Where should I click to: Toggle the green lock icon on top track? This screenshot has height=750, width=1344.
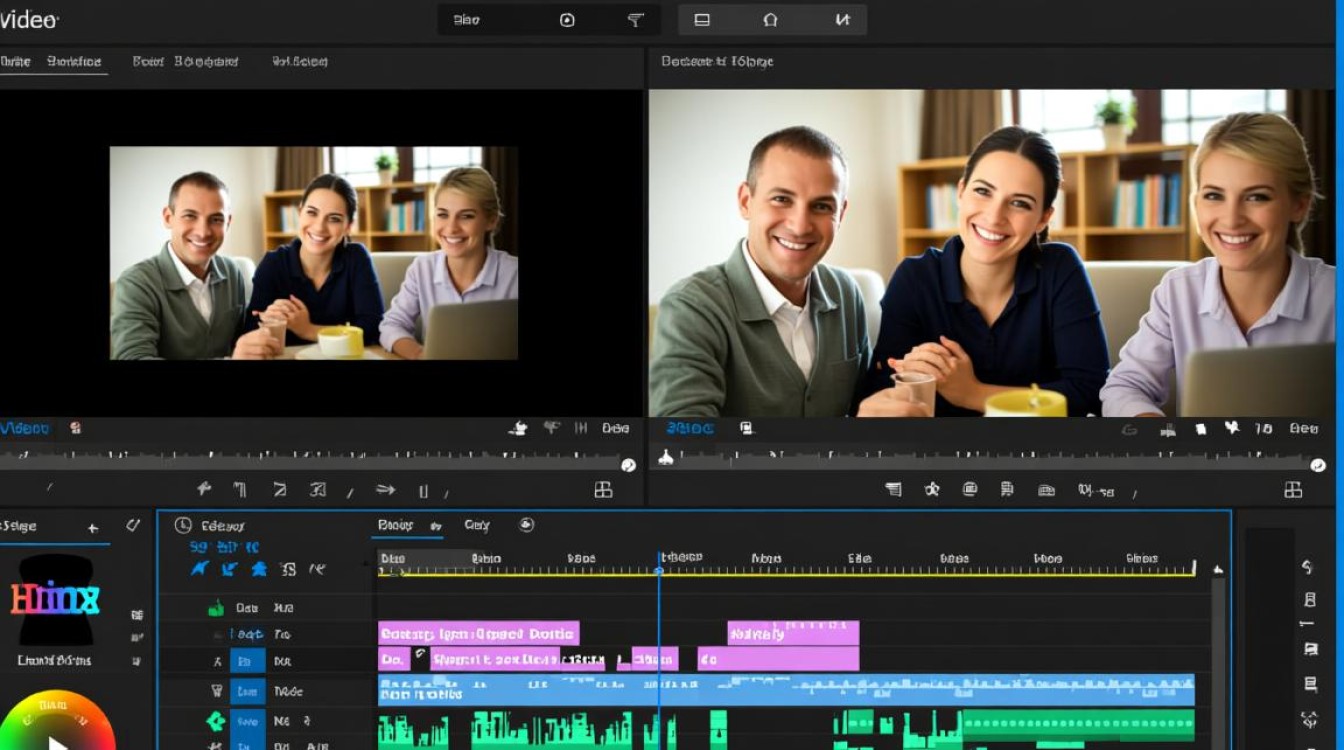pos(215,608)
